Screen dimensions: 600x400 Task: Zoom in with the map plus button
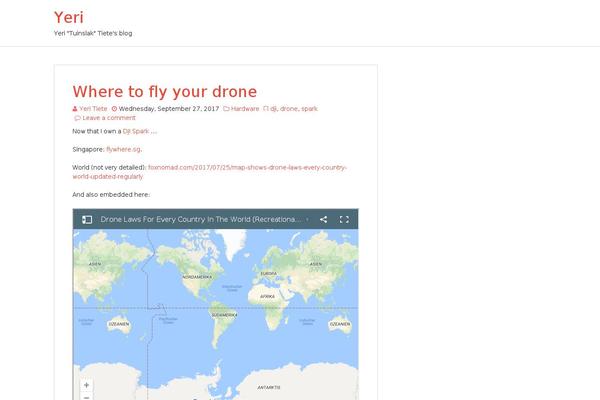(x=86, y=385)
